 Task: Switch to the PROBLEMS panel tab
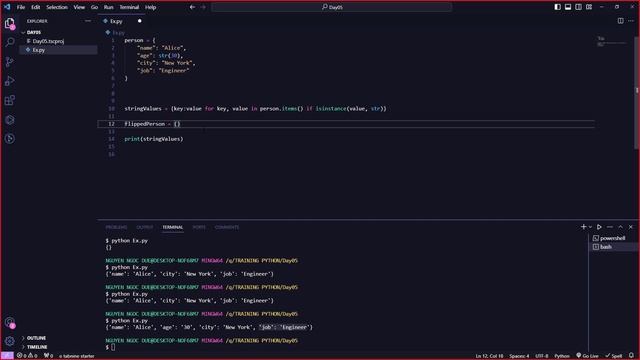click(116, 227)
